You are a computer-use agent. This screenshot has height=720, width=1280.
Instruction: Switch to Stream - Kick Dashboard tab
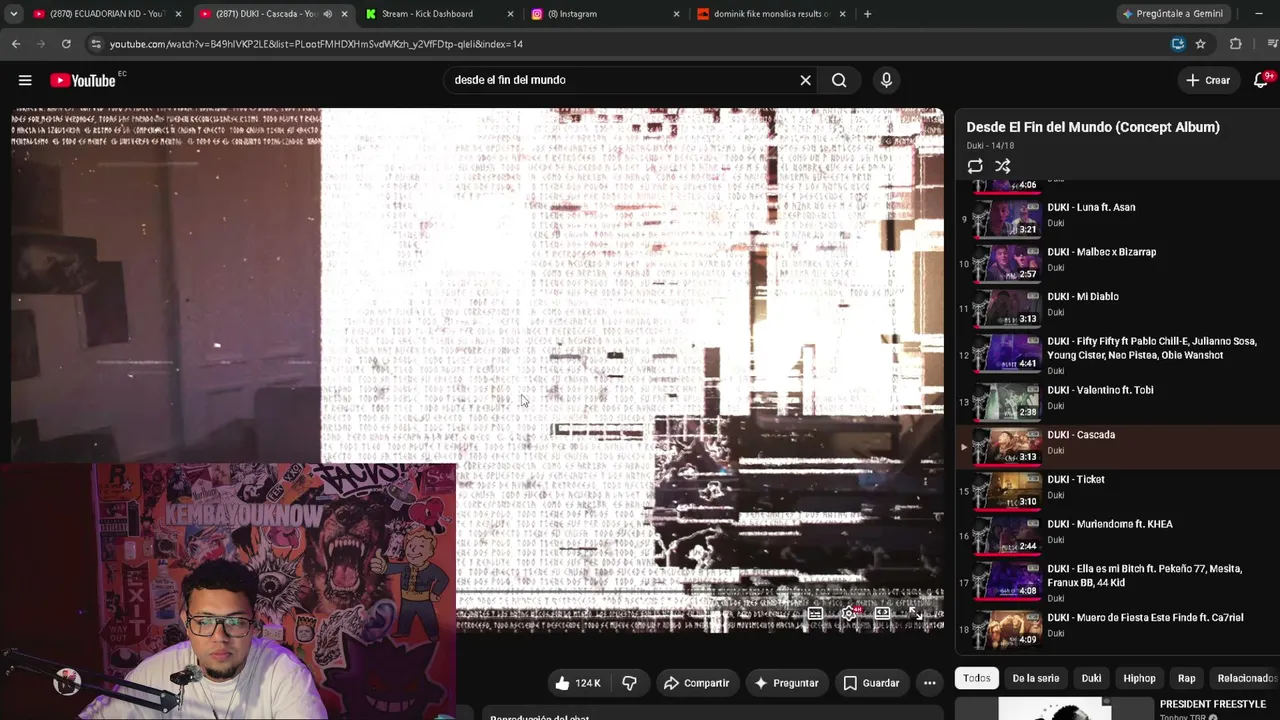coord(427,14)
